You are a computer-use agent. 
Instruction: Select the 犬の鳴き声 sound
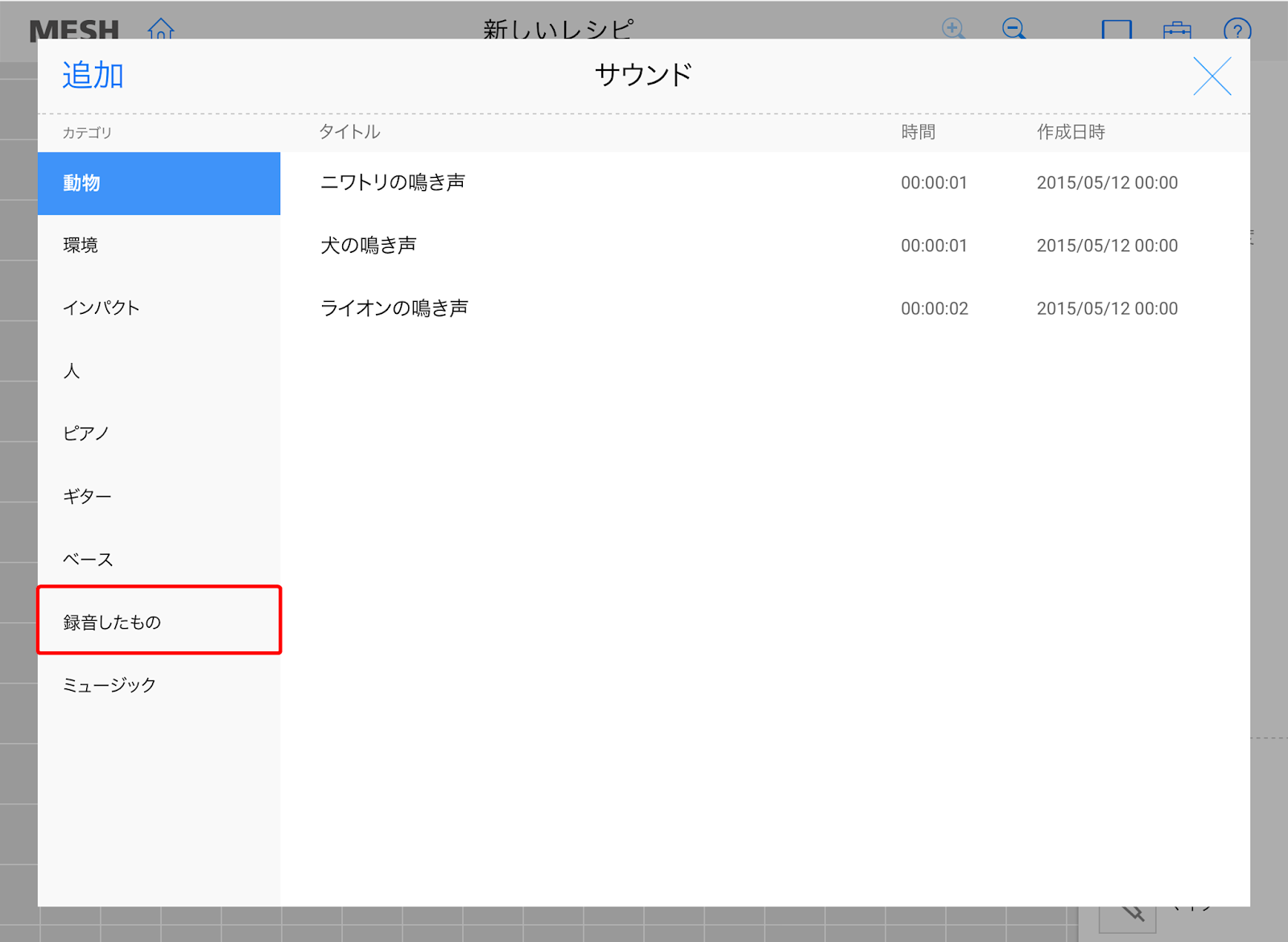click(x=765, y=246)
